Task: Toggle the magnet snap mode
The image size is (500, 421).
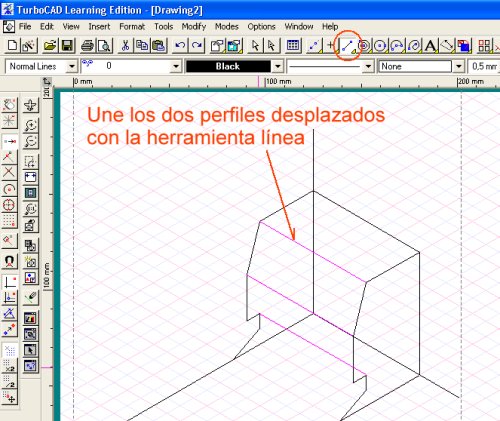Action: [x=9, y=261]
